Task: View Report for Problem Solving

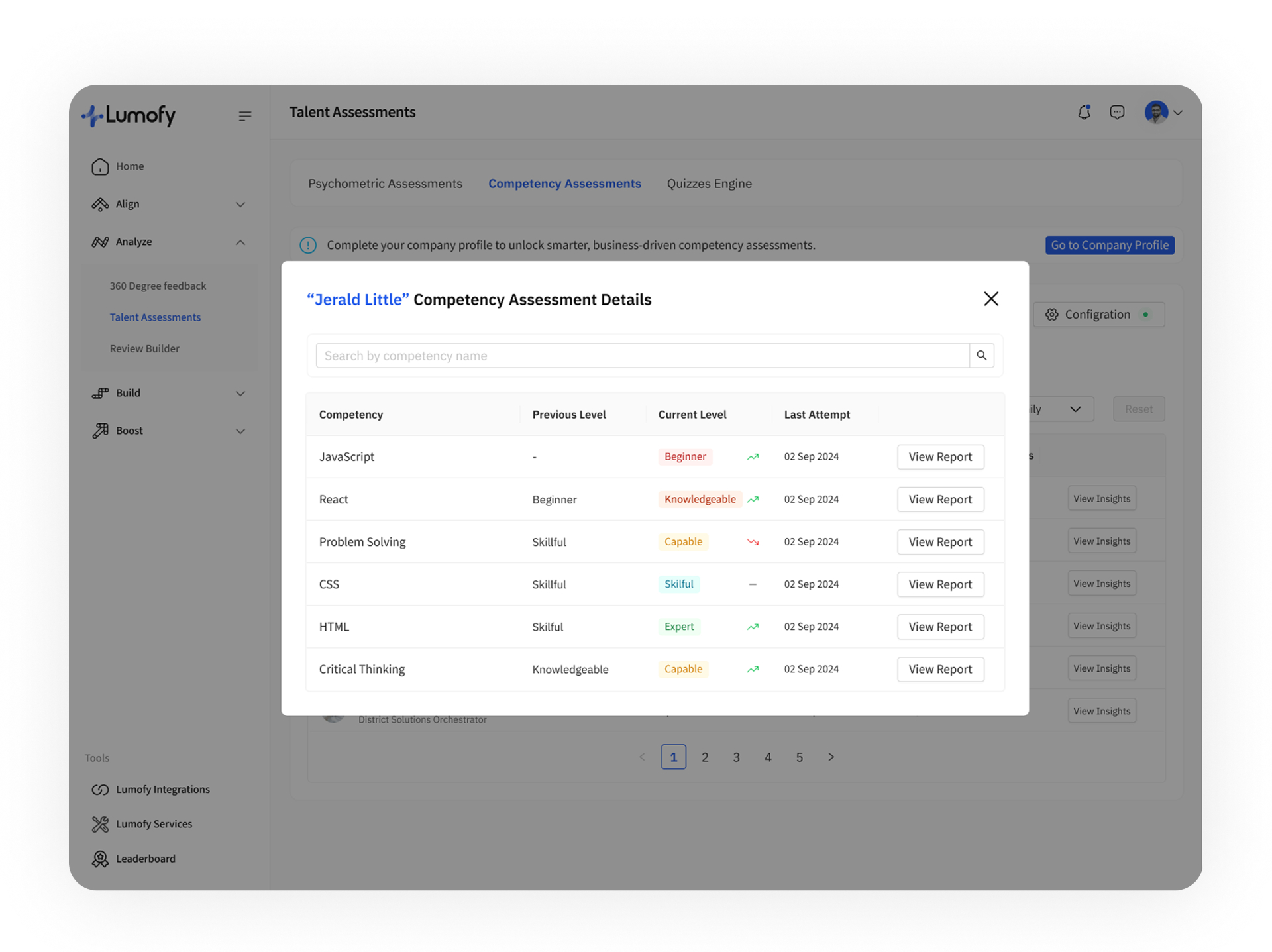Action: click(940, 542)
